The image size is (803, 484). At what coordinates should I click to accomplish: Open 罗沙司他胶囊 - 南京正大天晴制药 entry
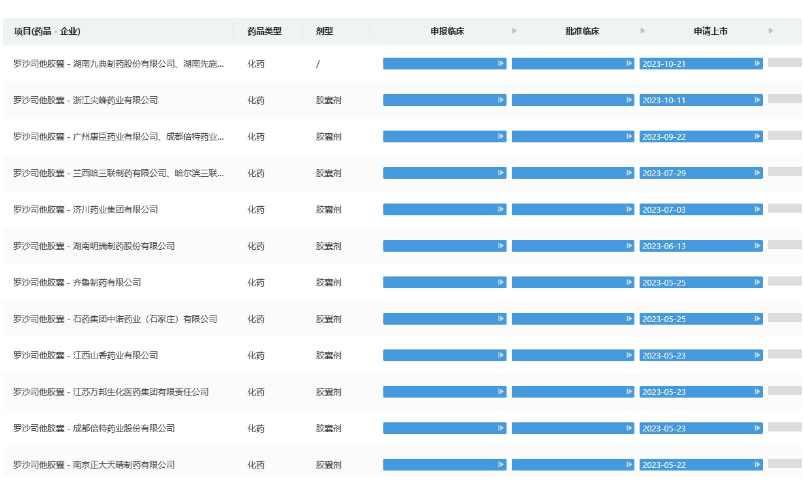[94, 465]
